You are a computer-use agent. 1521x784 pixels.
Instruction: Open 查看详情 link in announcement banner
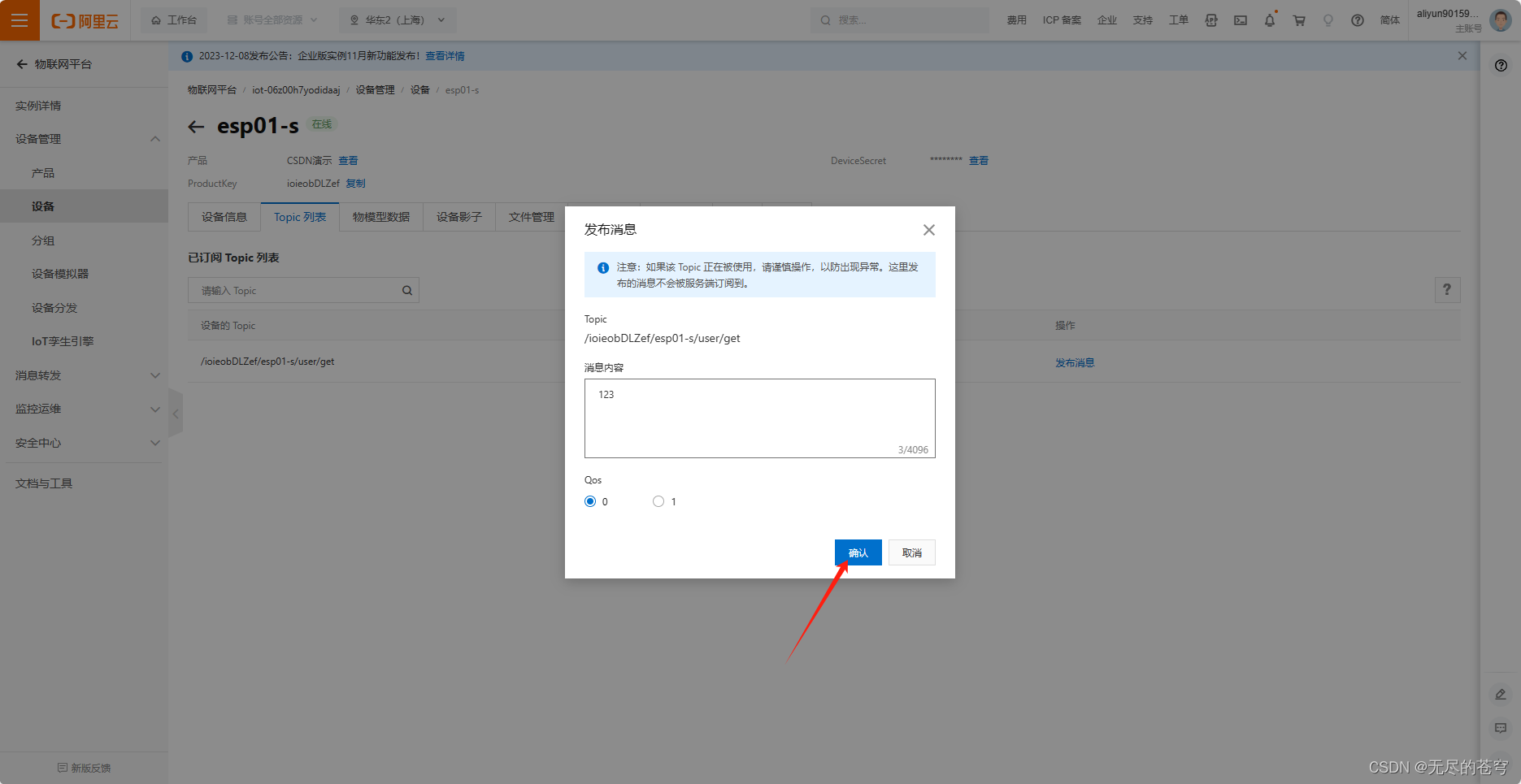pos(445,56)
